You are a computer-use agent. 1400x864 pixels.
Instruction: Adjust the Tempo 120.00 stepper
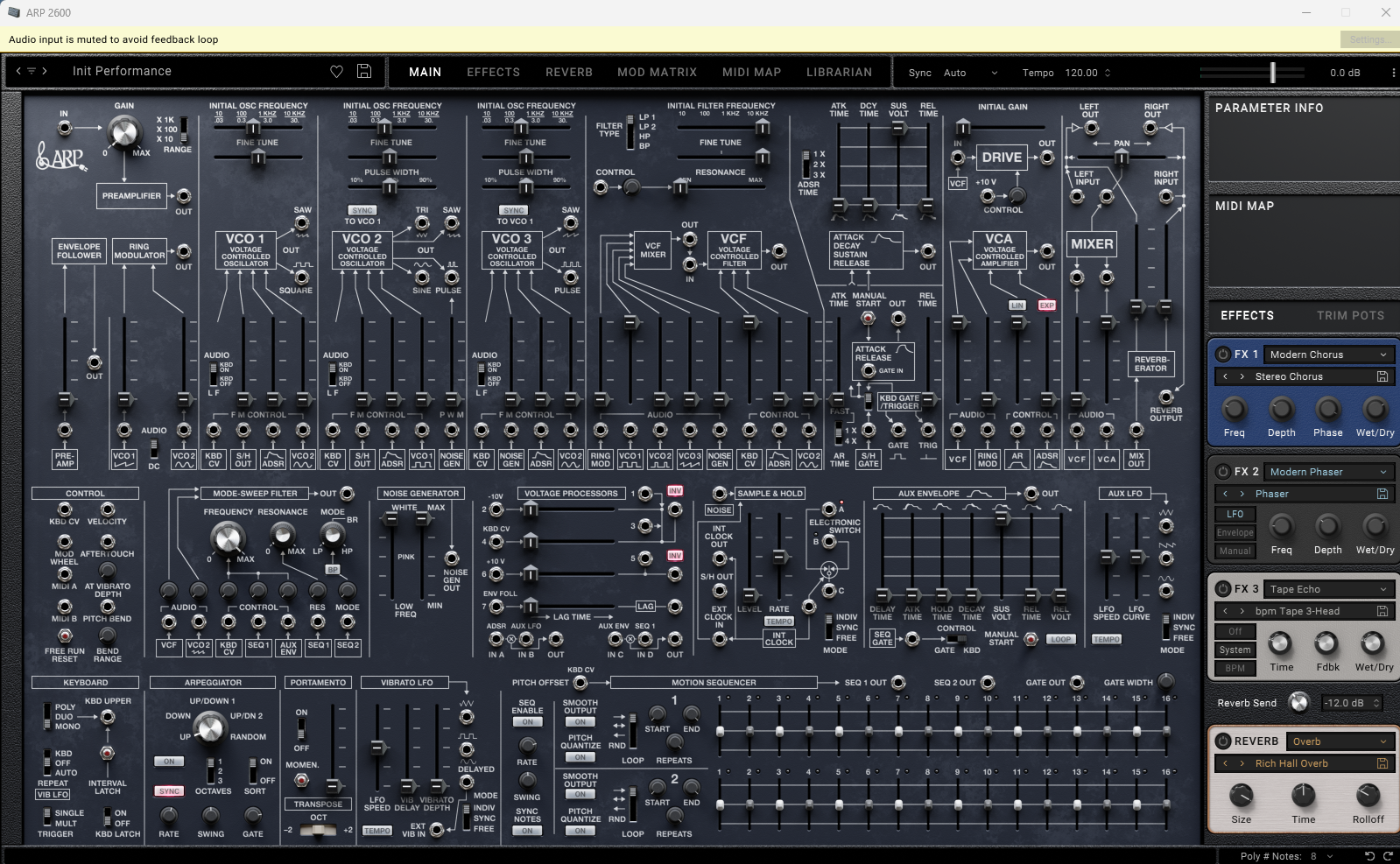(x=1108, y=73)
